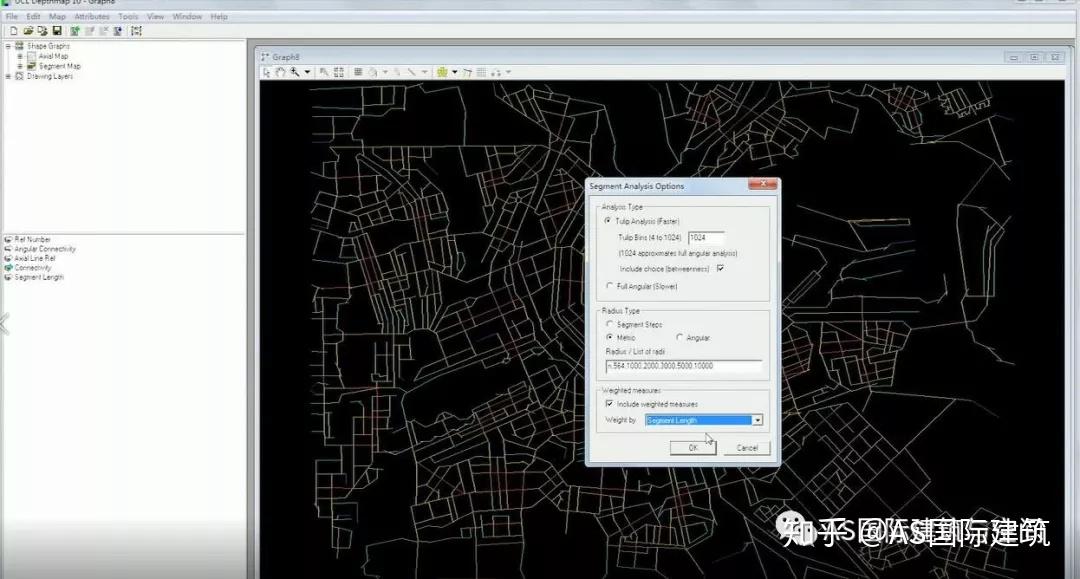Open the Attributes menu
This screenshot has width=1080, height=579.
(x=91, y=16)
